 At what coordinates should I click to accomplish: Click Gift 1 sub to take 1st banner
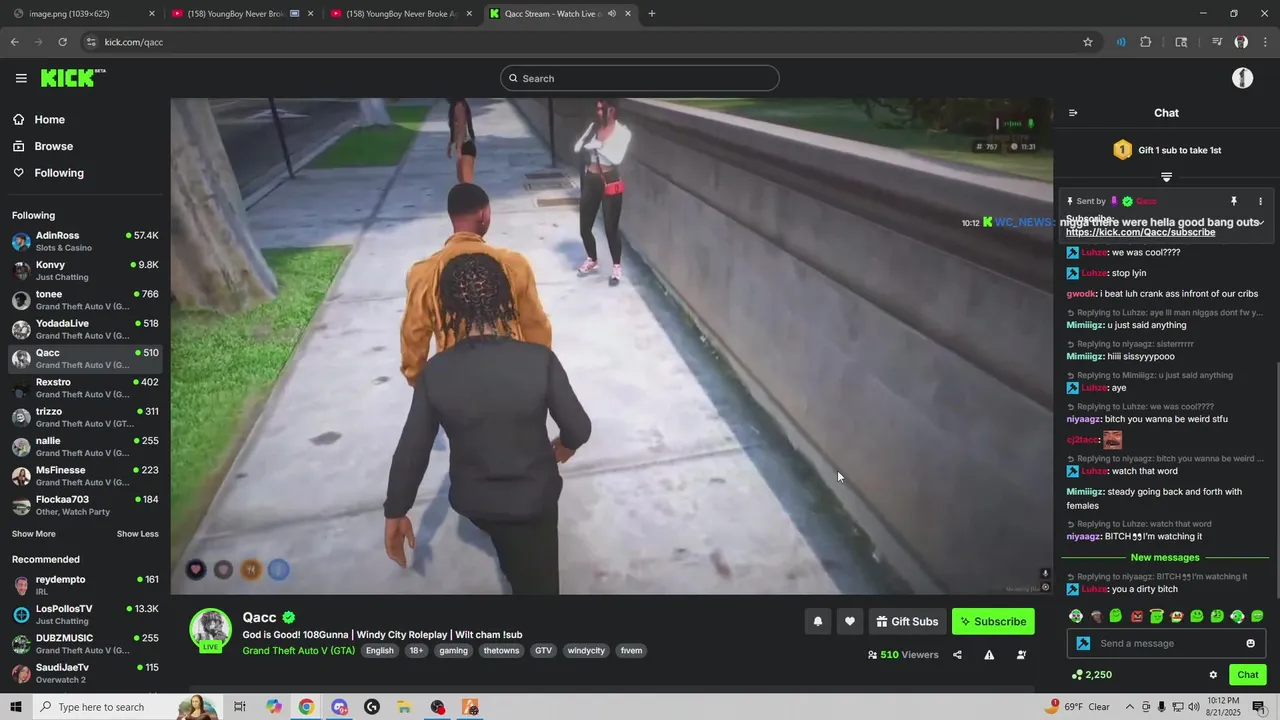point(1166,150)
